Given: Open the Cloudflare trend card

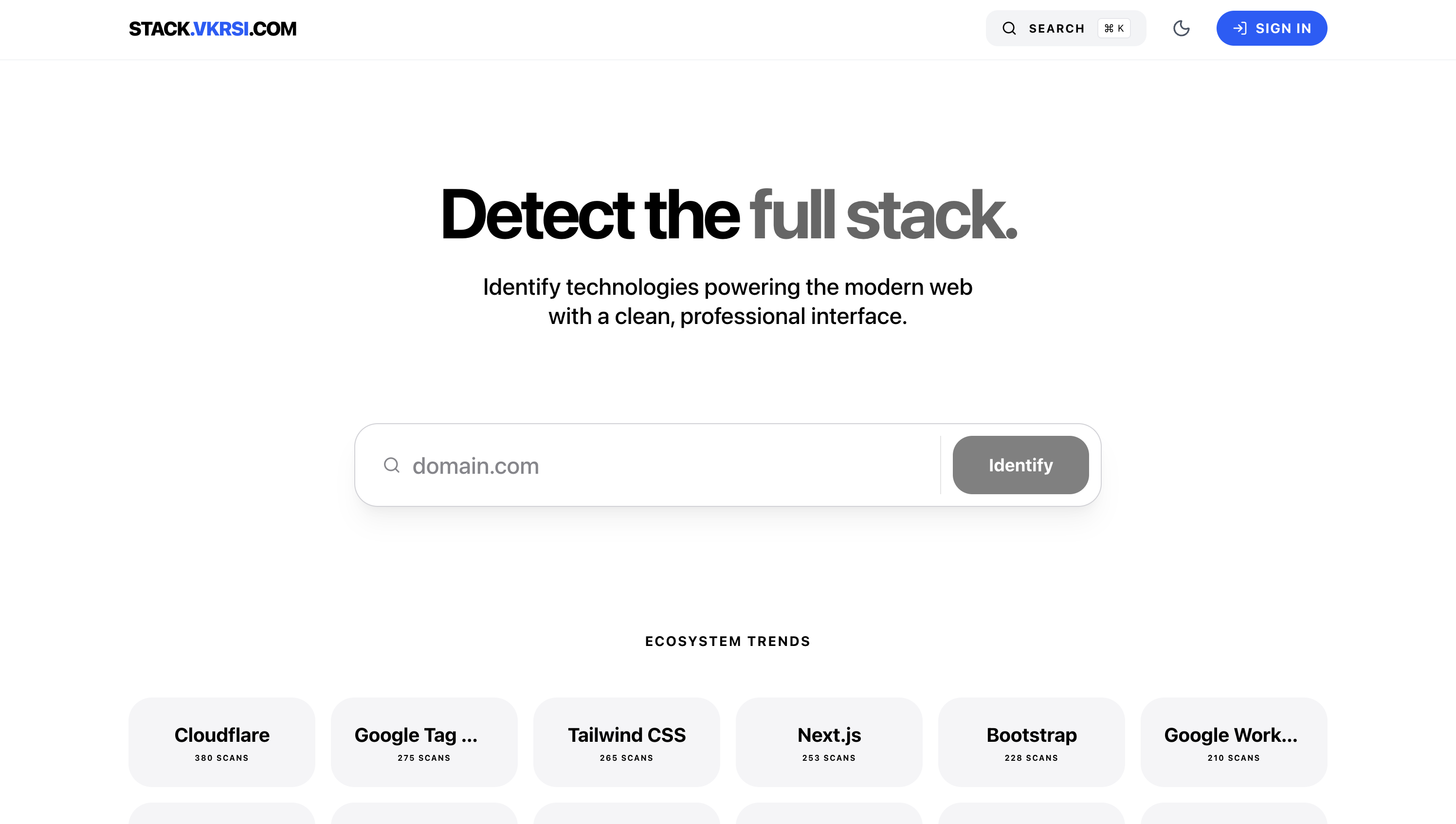Looking at the screenshot, I should pyautogui.click(x=221, y=741).
